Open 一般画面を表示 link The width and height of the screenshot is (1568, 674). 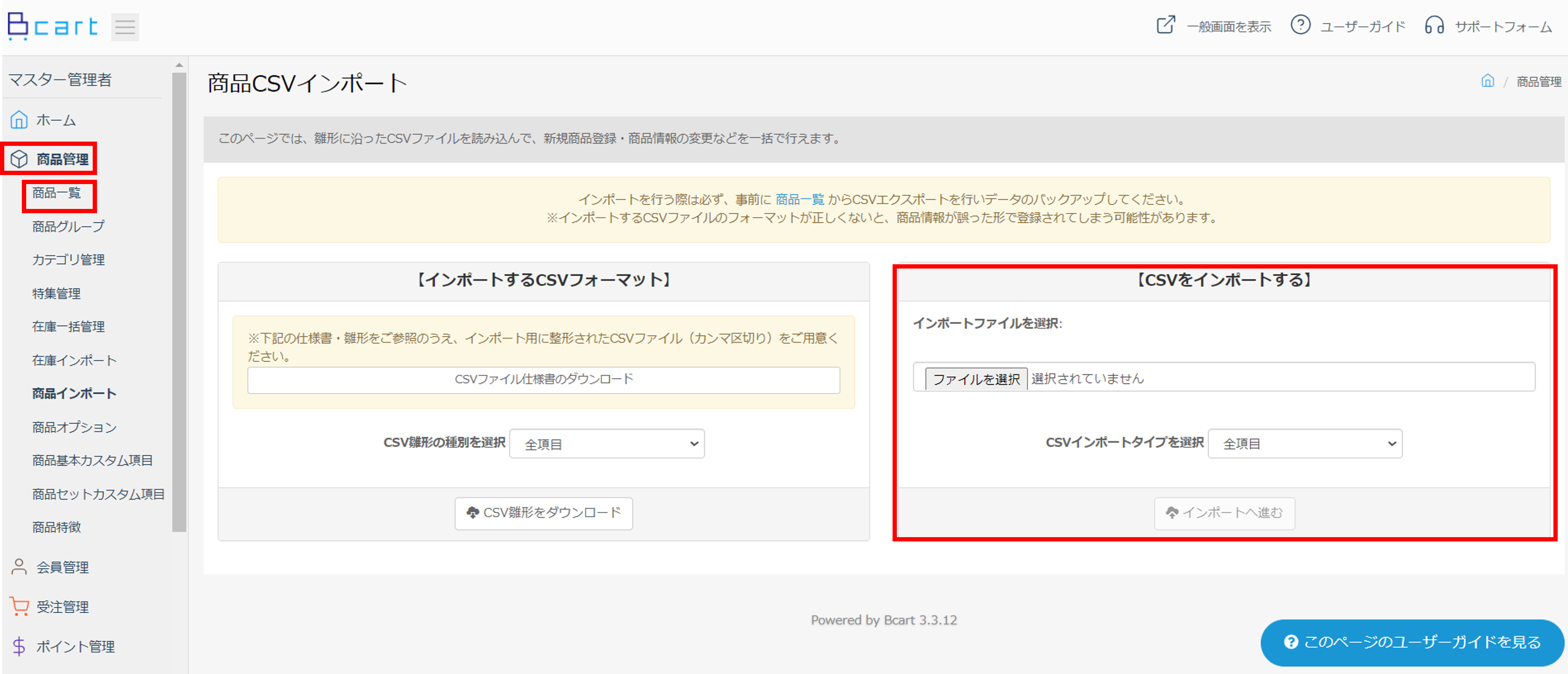pyautogui.click(x=1228, y=27)
